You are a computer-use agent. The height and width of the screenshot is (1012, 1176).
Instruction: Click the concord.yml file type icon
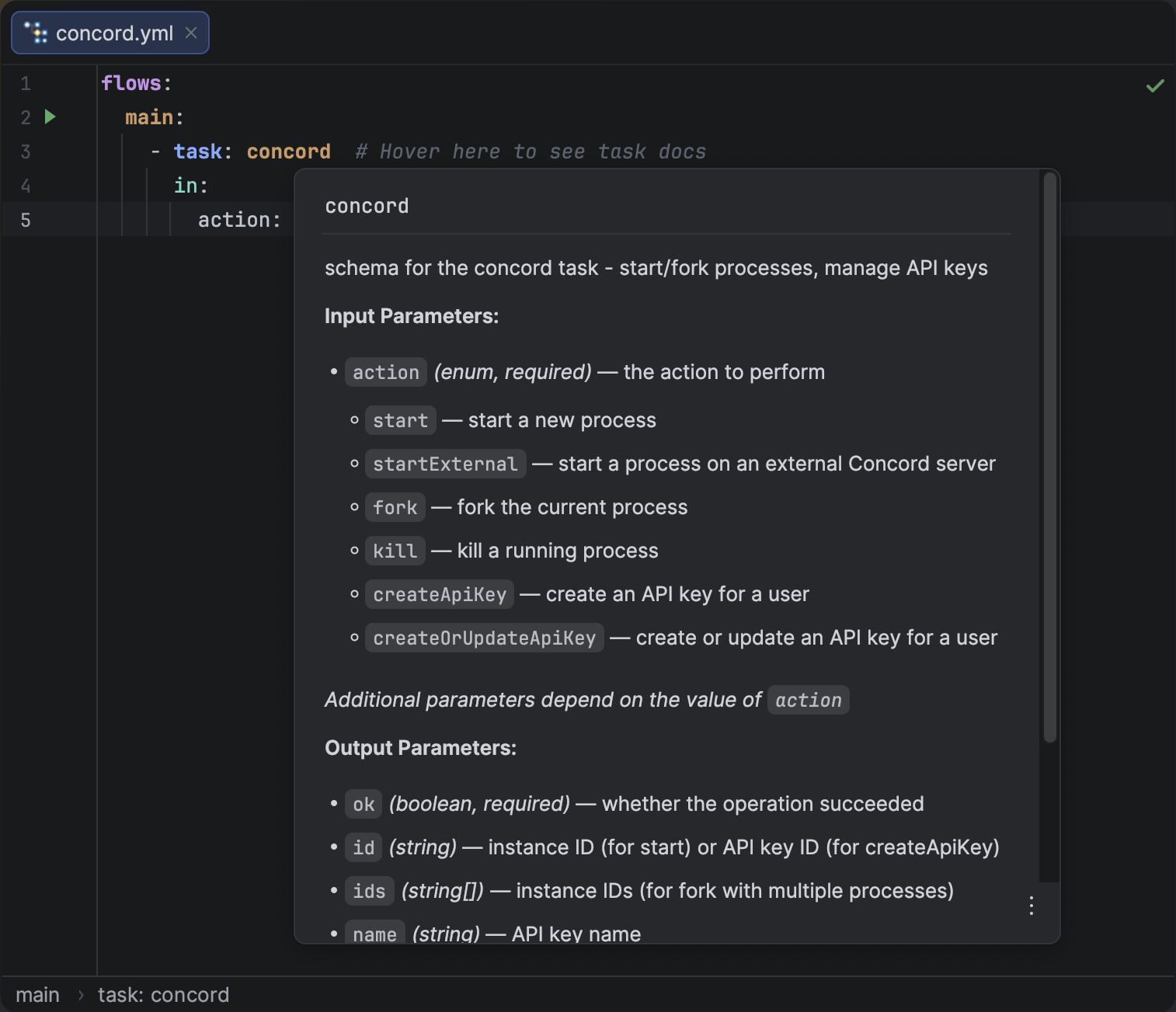click(x=35, y=33)
